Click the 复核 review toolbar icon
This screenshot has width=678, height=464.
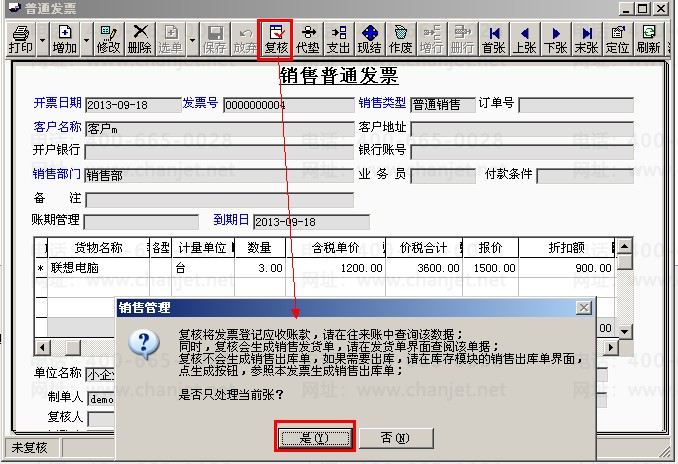coord(276,39)
